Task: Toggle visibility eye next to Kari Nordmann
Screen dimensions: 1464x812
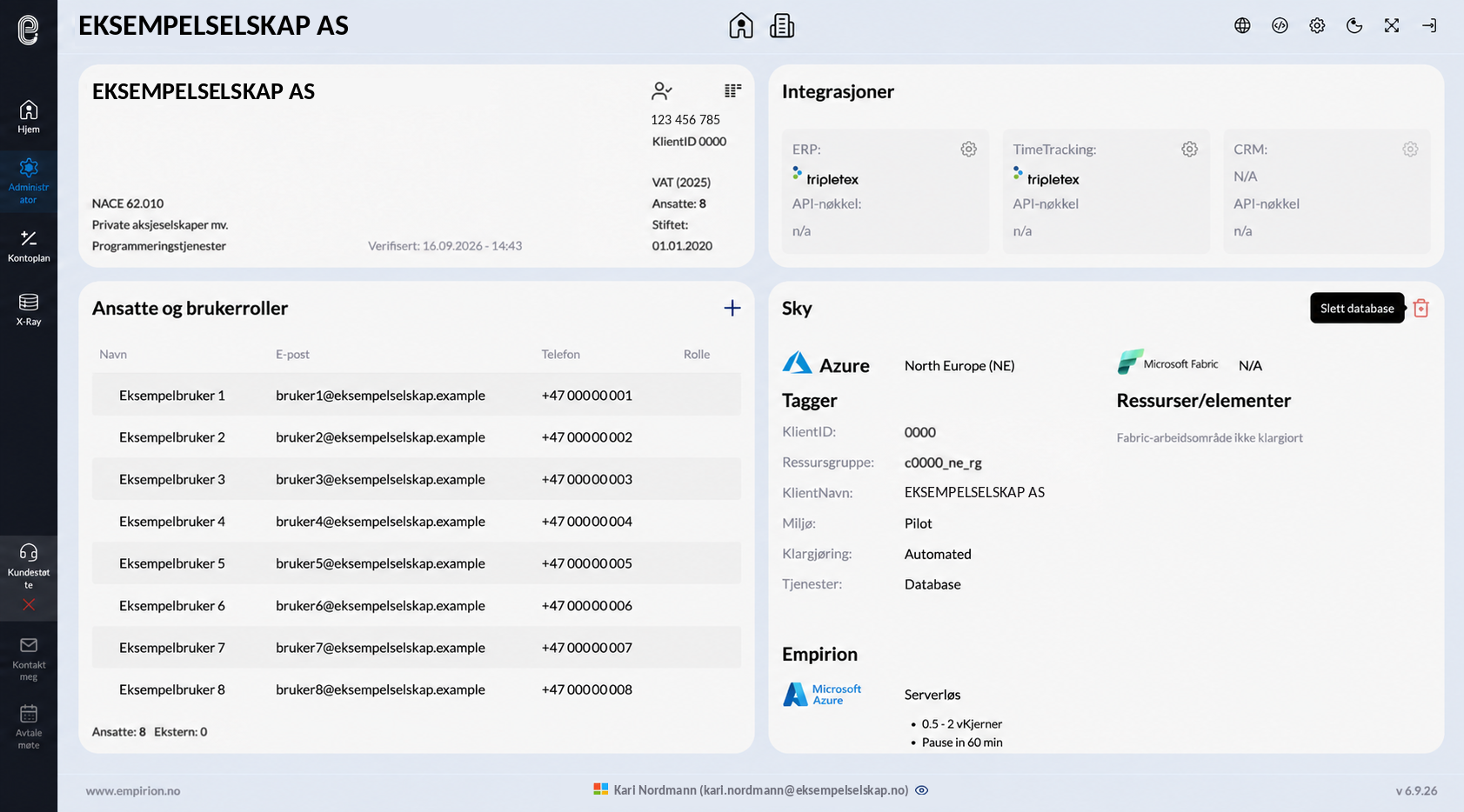Action: click(922, 790)
